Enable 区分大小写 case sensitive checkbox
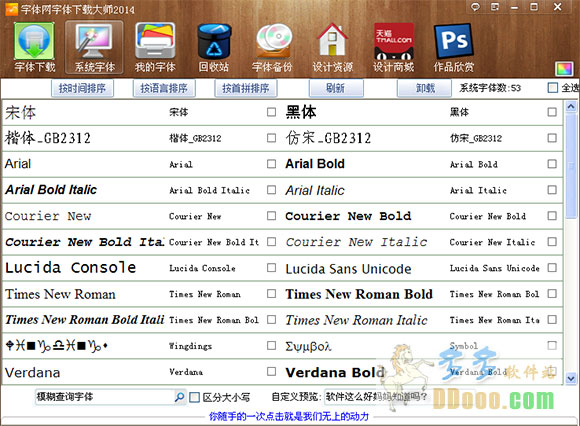This screenshot has height=426, width=580. click(x=194, y=397)
